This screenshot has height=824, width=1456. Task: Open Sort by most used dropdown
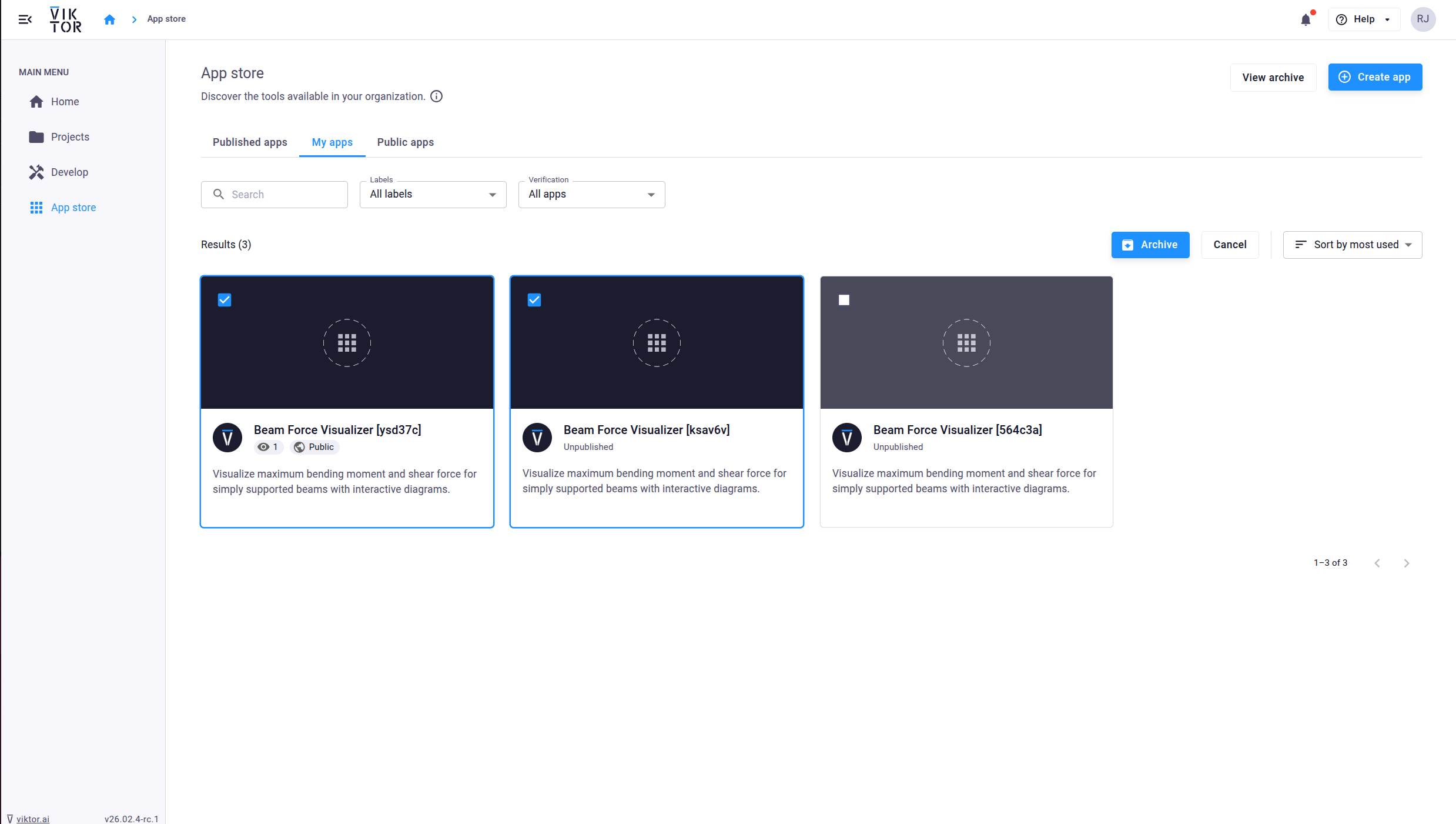pos(1352,245)
